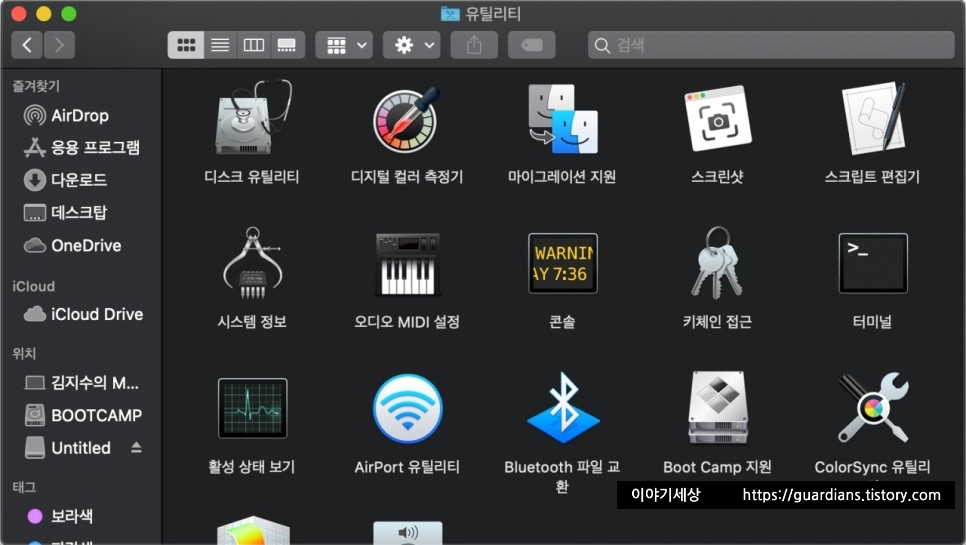Click the 스크린샷 label text
The width and height of the screenshot is (966, 545).
tap(718, 177)
